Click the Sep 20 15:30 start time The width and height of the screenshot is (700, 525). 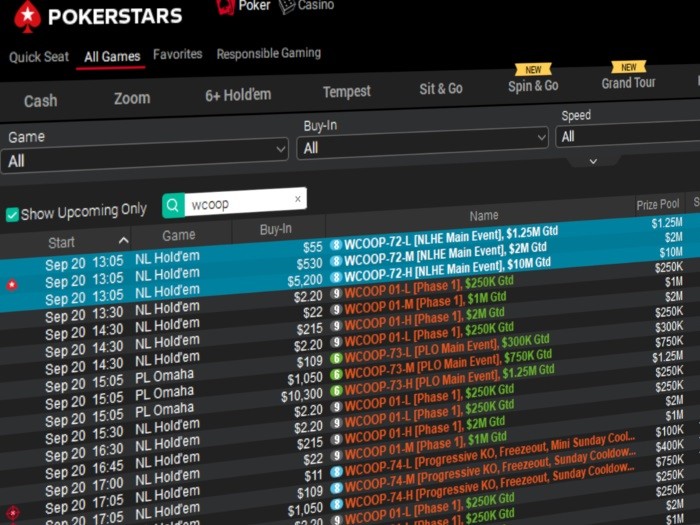pos(84,435)
